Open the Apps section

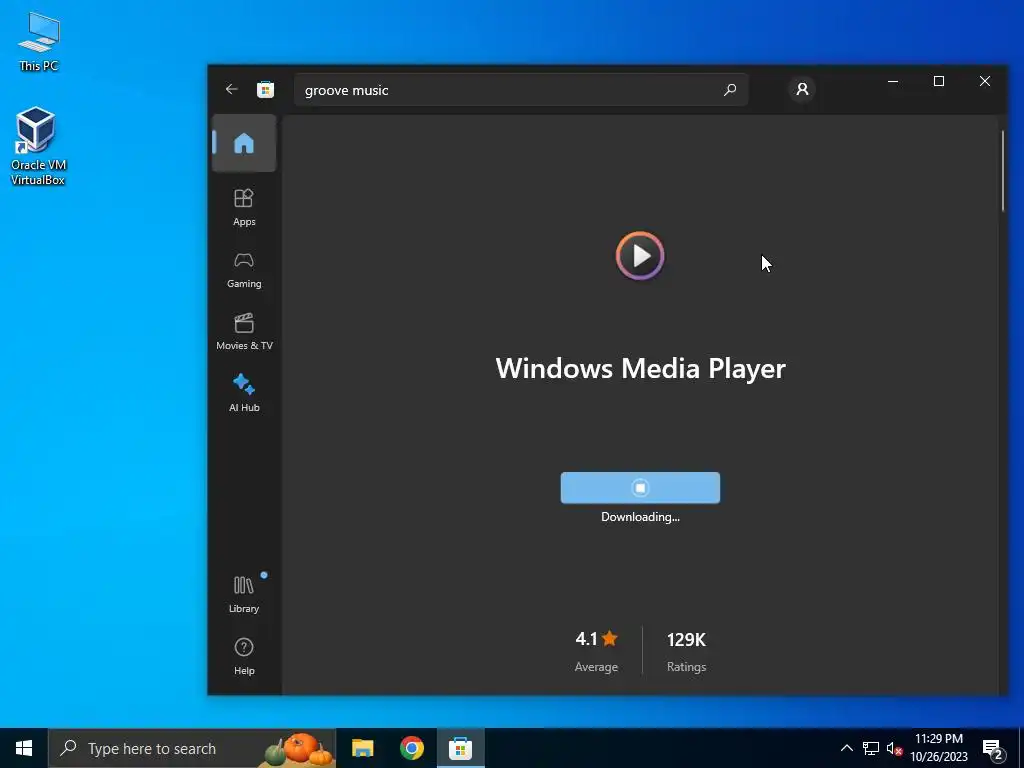point(244,207)
